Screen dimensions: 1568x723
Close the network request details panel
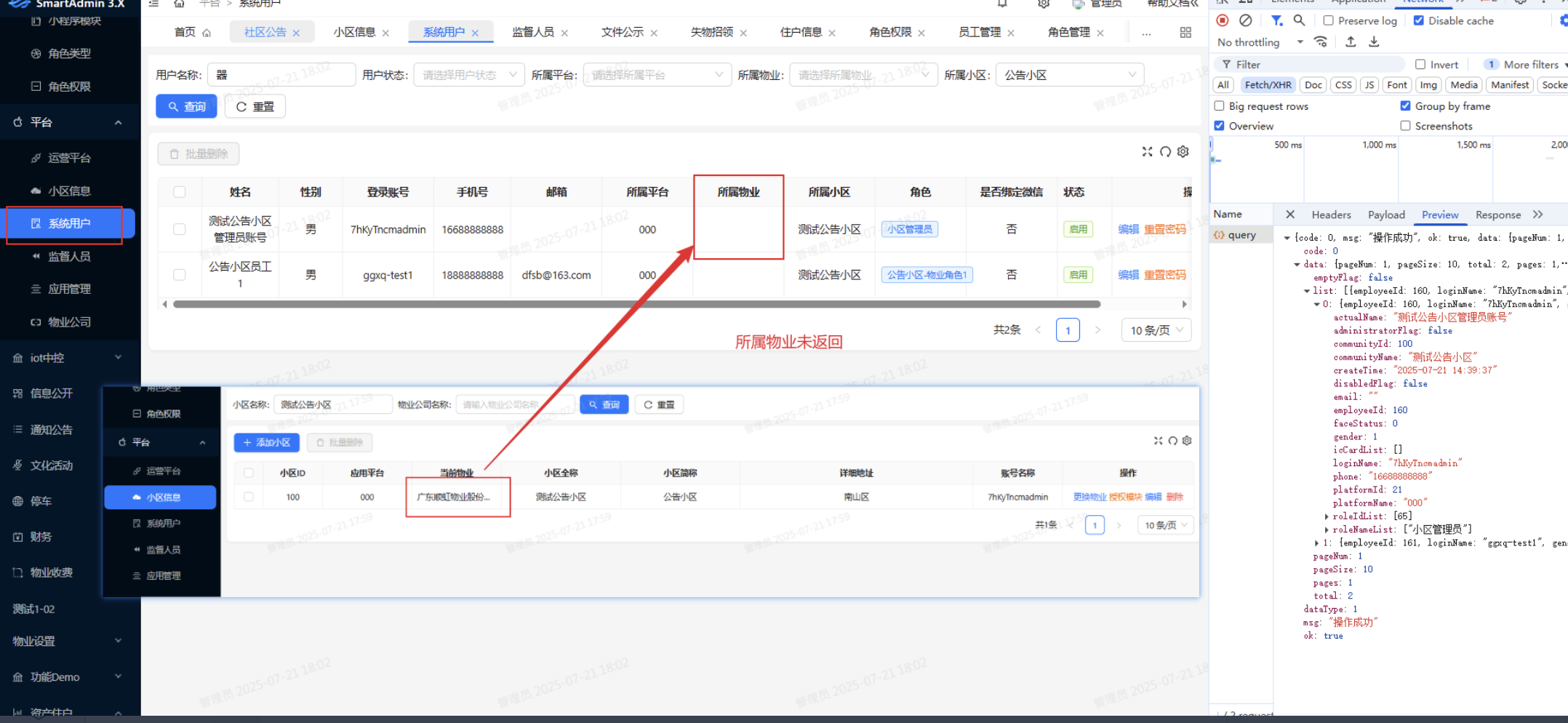[1289, 215]
